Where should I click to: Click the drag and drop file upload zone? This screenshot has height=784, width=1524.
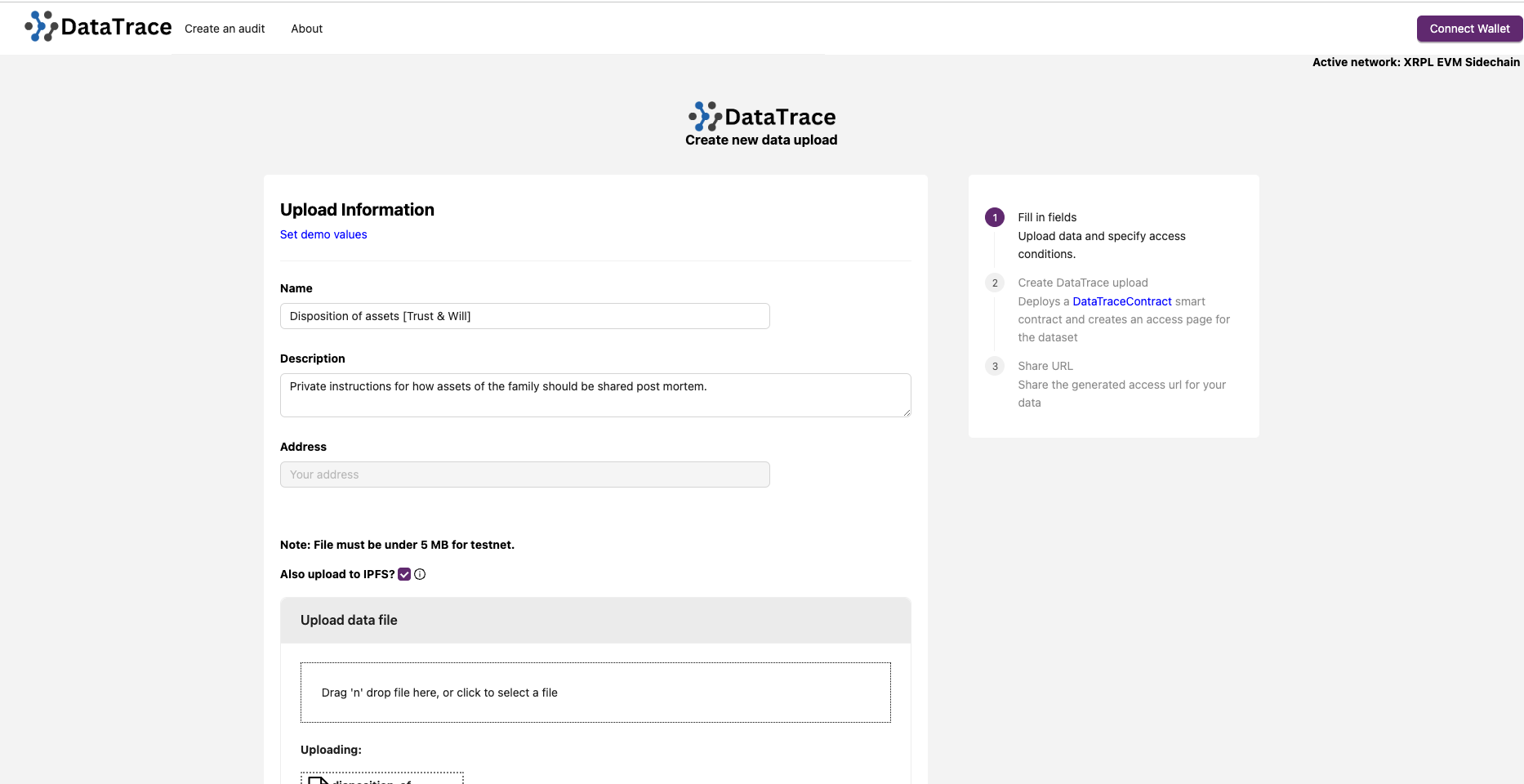(x=595, y=693)
